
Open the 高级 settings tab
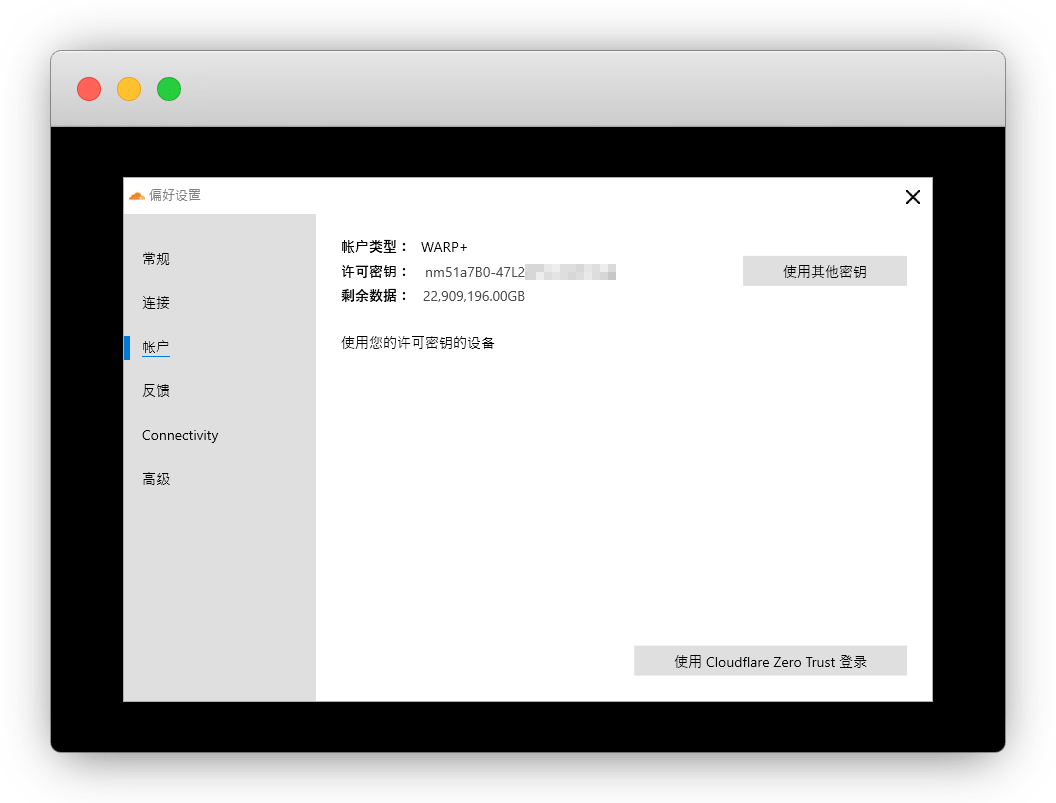[156, 479]
